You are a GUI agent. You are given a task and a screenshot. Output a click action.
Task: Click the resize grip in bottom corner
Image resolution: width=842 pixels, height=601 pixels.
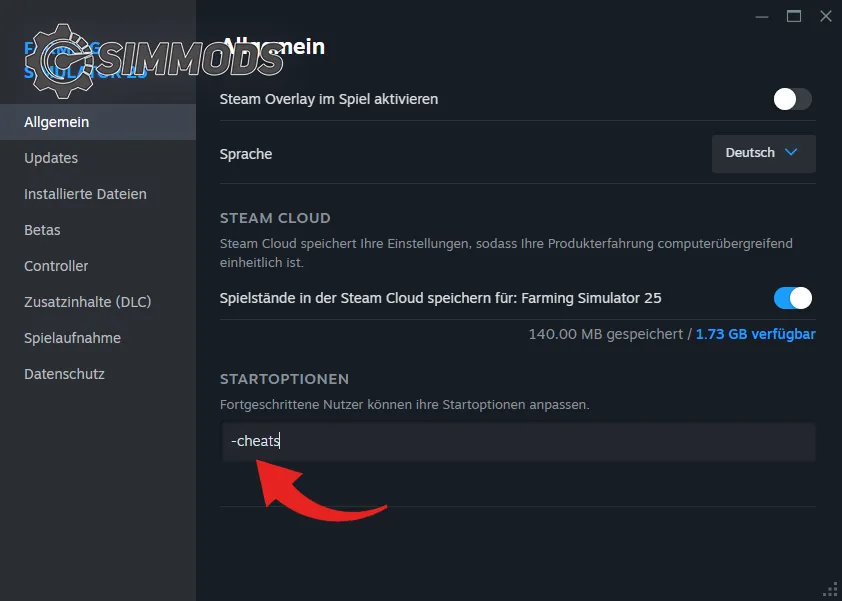(x=830, y=589)
